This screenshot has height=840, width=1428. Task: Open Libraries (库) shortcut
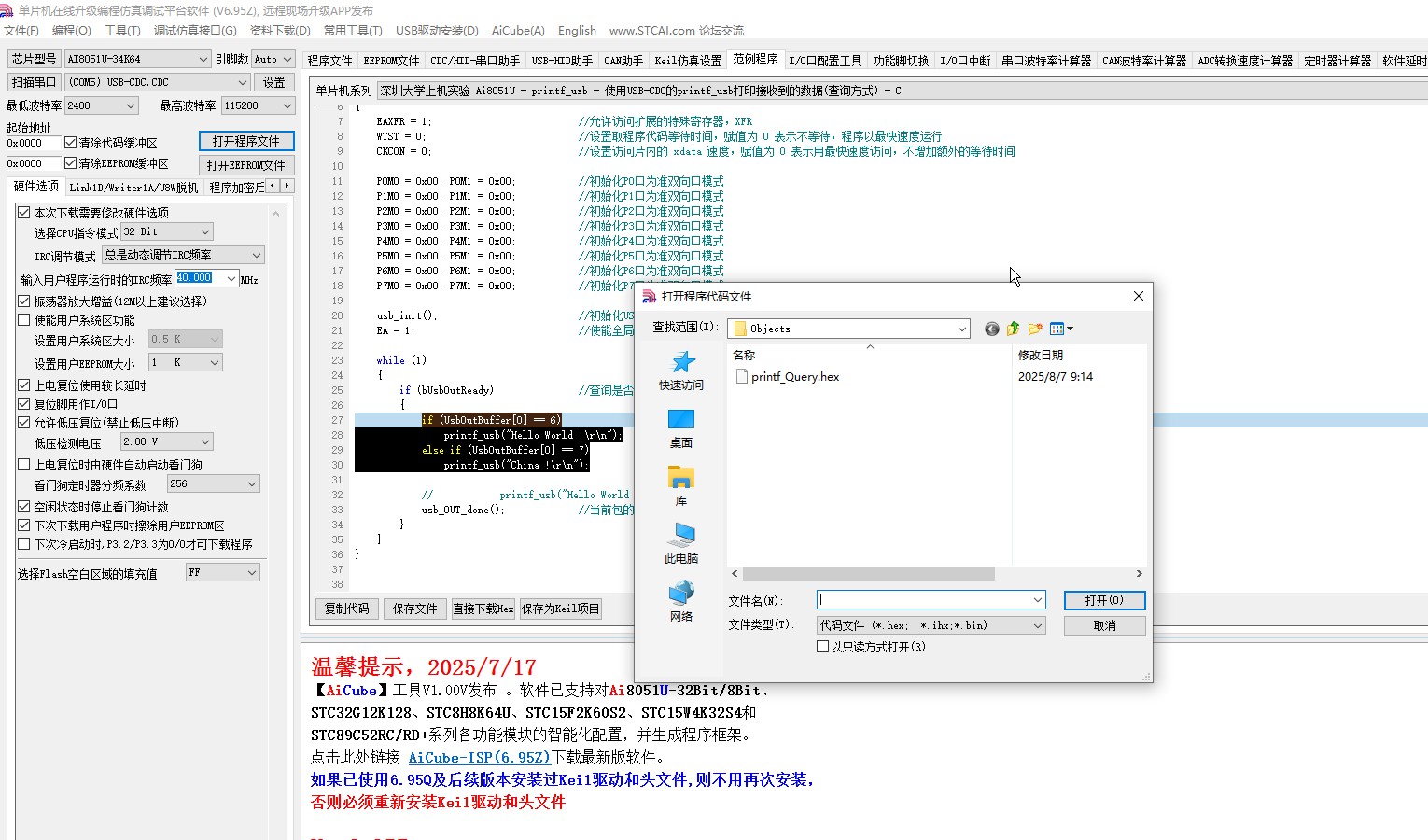pos(681,486)
